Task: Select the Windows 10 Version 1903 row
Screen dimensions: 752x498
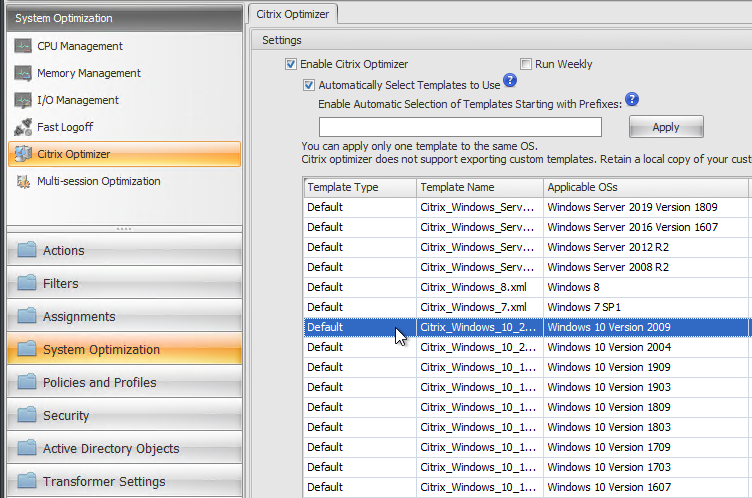Action: click(526, 387)
